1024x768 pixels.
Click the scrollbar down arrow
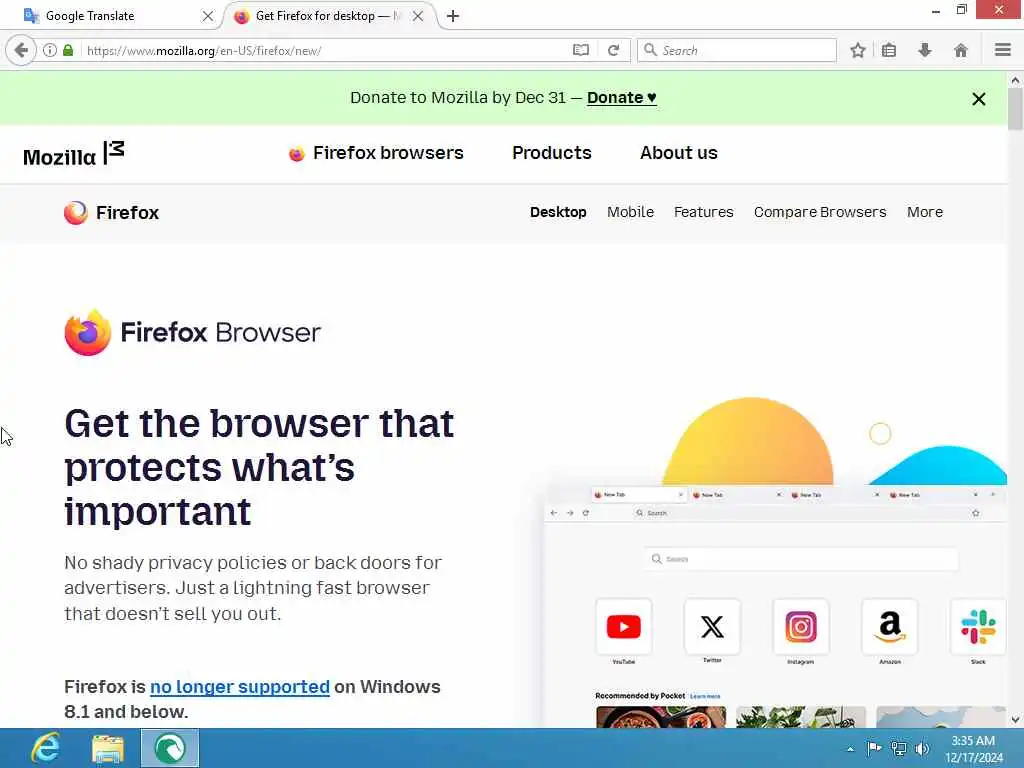pyautogui.click(x=1015, y=720)
